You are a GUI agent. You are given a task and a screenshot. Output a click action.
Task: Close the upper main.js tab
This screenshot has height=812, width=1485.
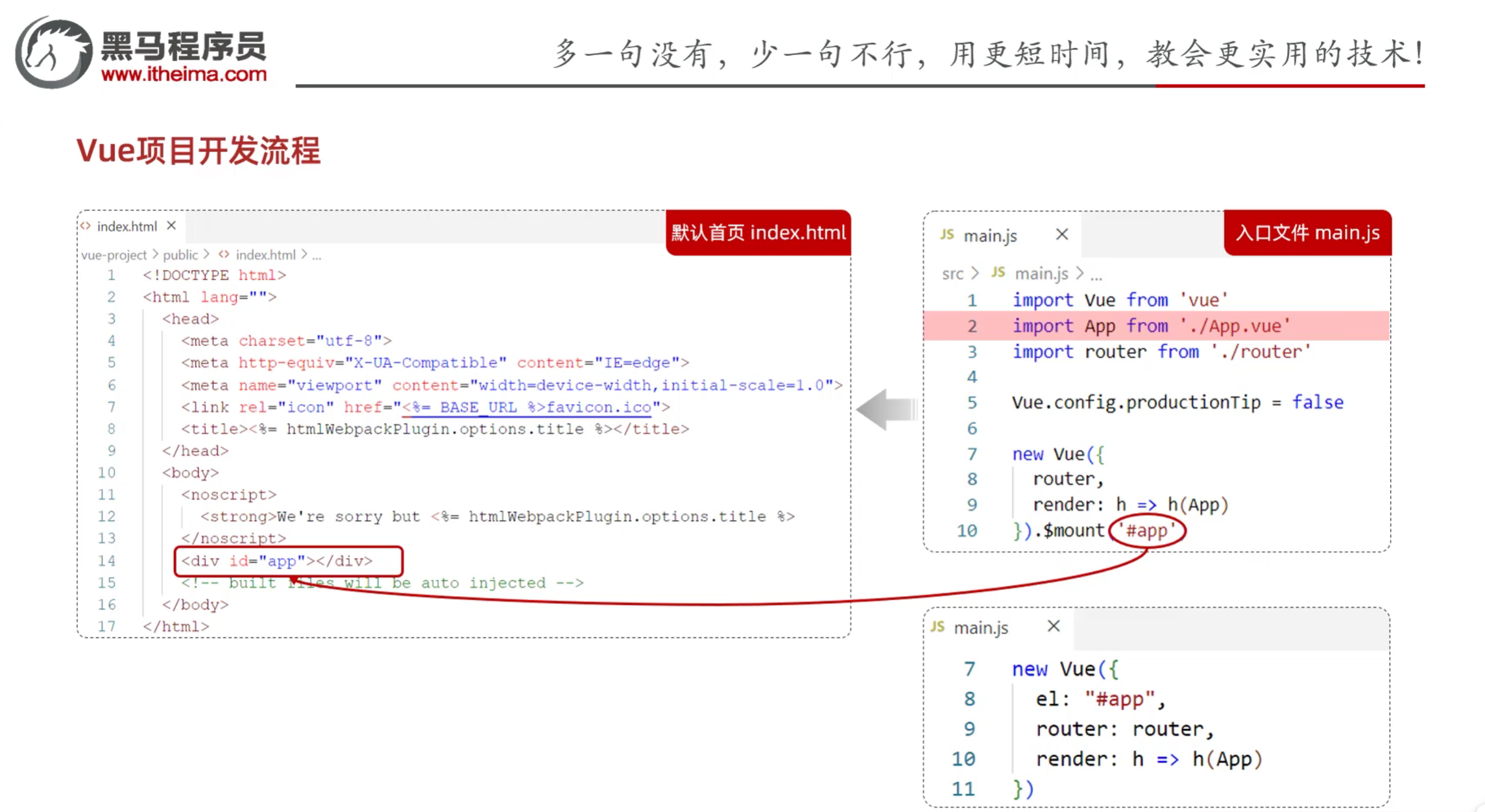(1061, 234)
